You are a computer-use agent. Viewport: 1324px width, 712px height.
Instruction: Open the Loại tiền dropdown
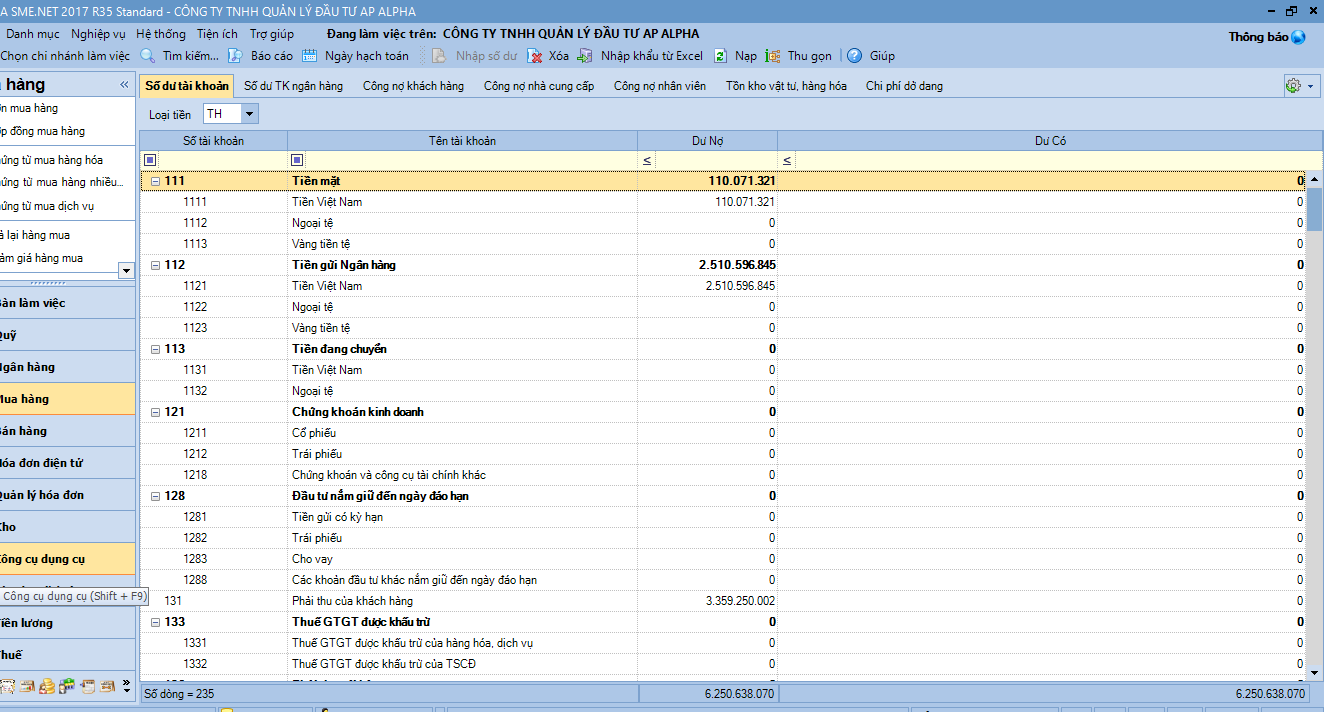click(249, 114)
